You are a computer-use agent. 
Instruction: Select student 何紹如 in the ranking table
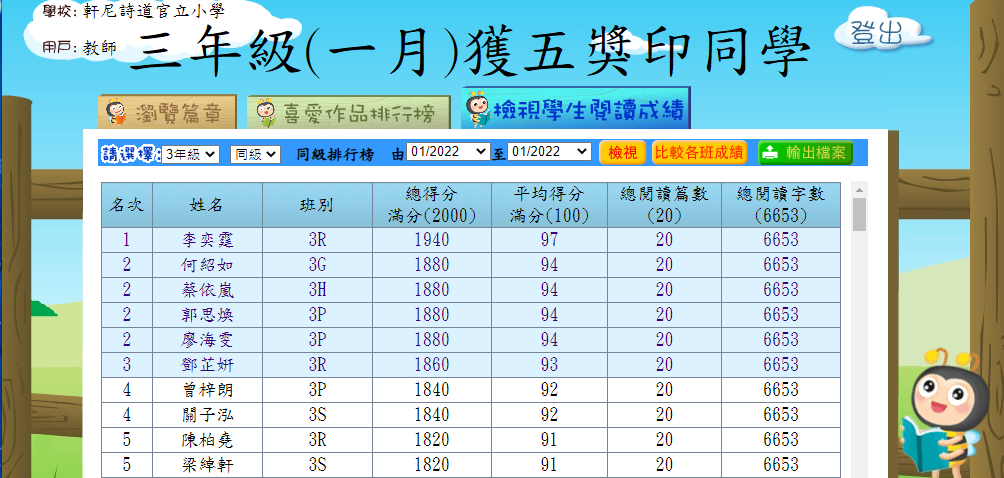click(x=207, y=265)
